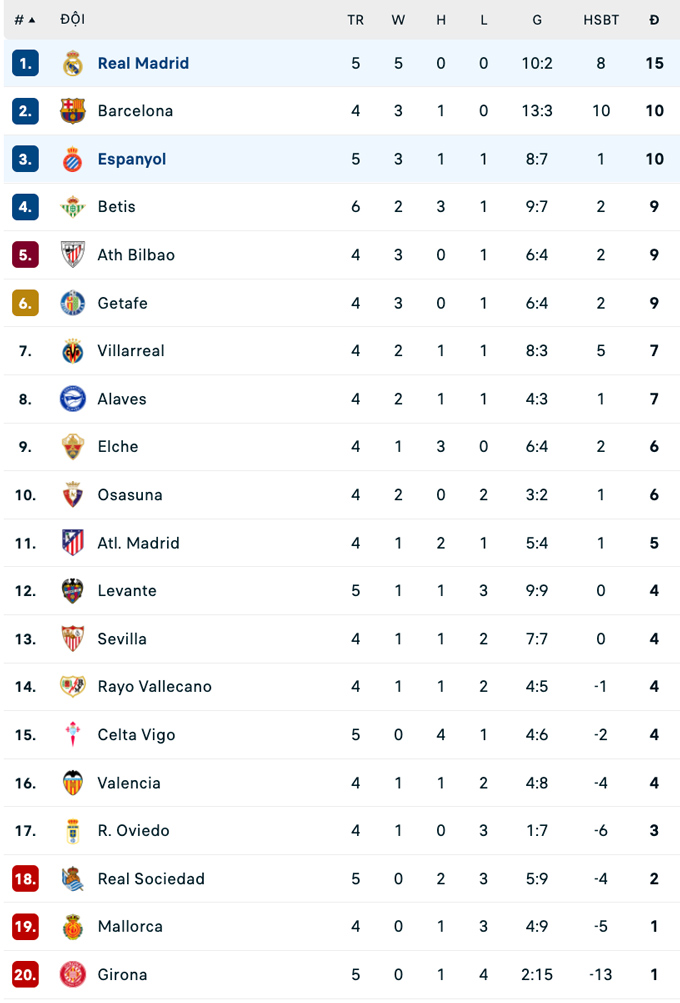Viewport: 680px width, 1003px height.
Task: Sort standings by ĐỘI column header
Action: click(x=72, y=20)
